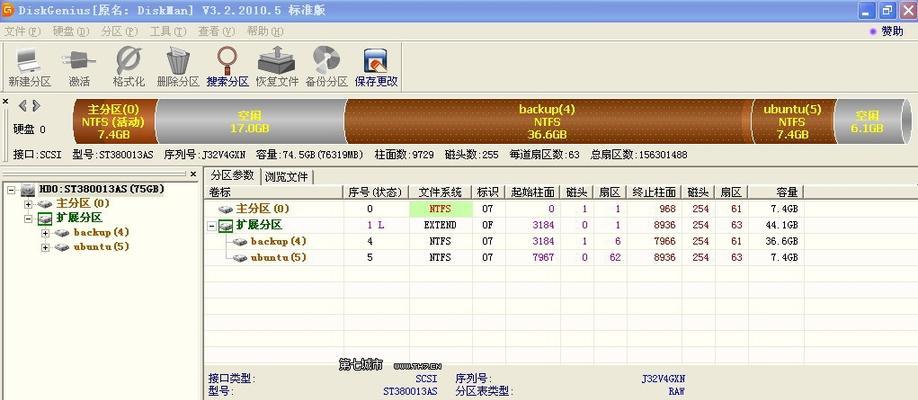Select the backup(4) segment in disk map
The height and width of the screenshot is (400, 918).
click(547, 122)
